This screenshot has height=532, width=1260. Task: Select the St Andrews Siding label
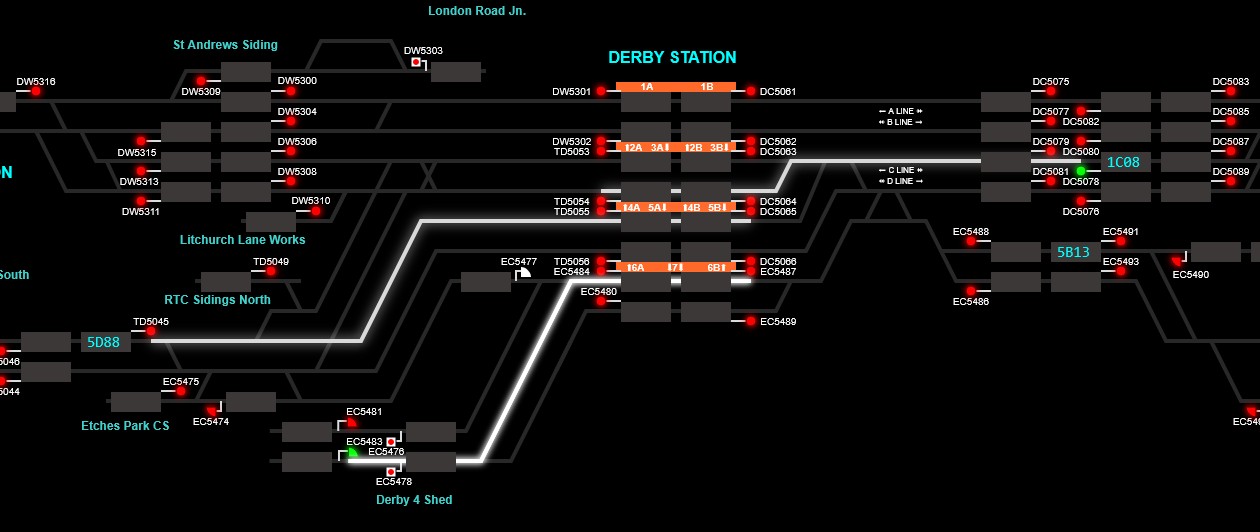pos(225,45)
